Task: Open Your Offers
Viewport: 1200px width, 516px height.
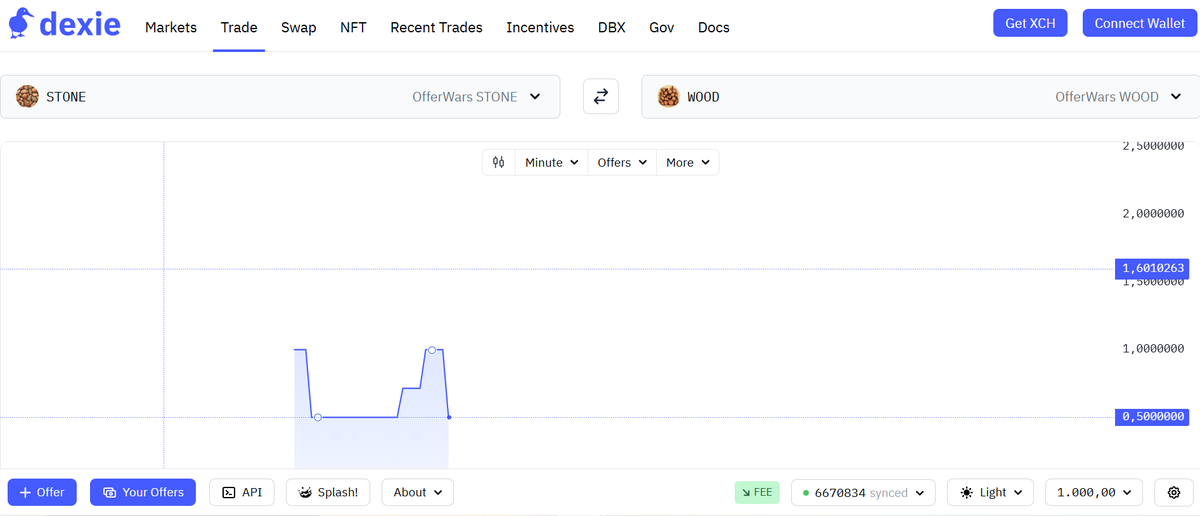Action: click(x=143, y=492)
